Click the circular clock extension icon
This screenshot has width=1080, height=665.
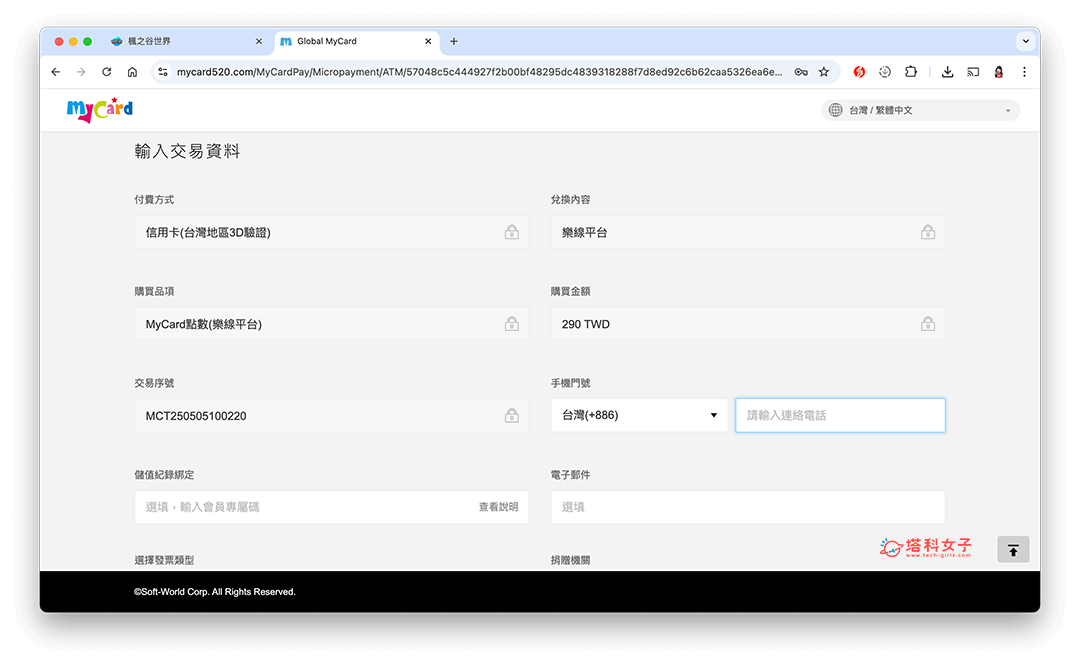885,72
